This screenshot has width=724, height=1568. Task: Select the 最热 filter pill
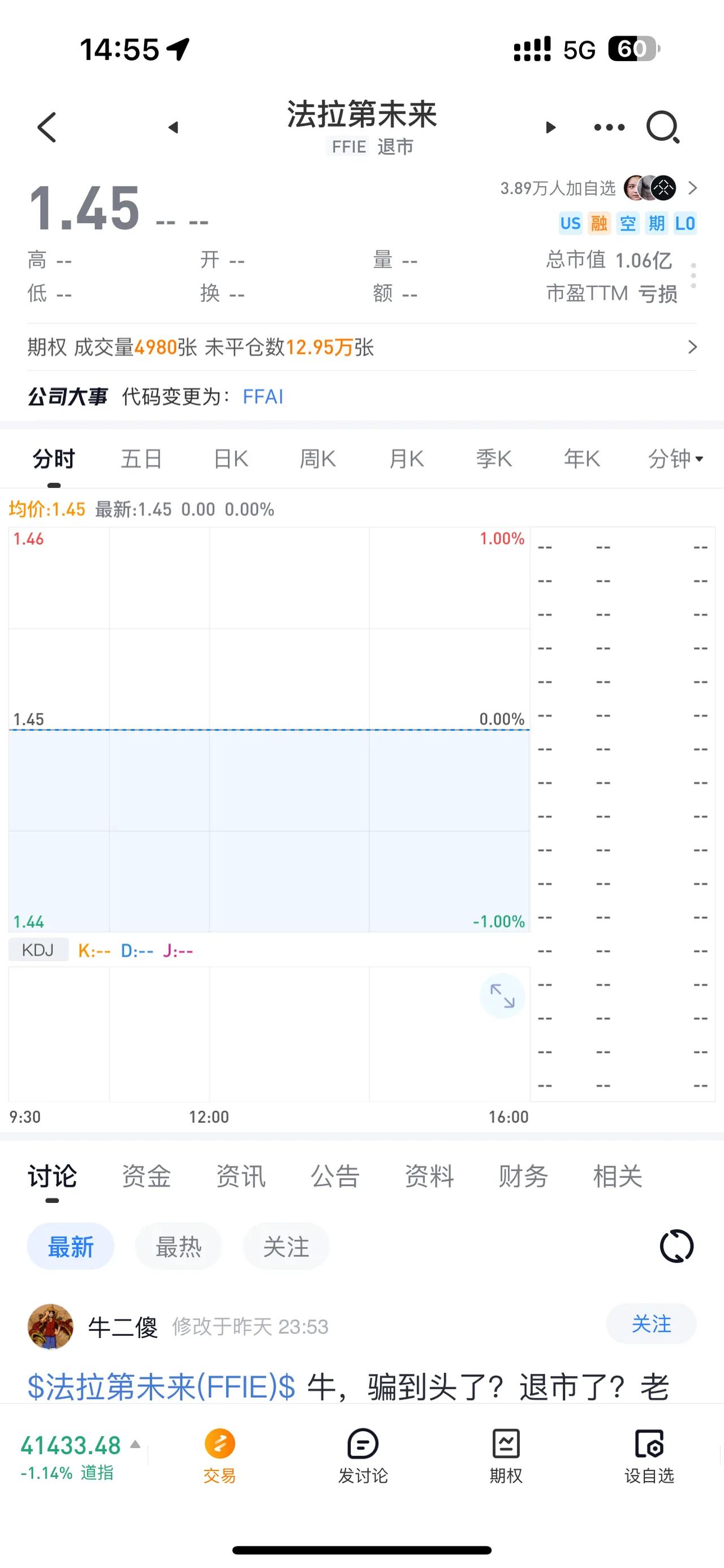[178, 1246]
